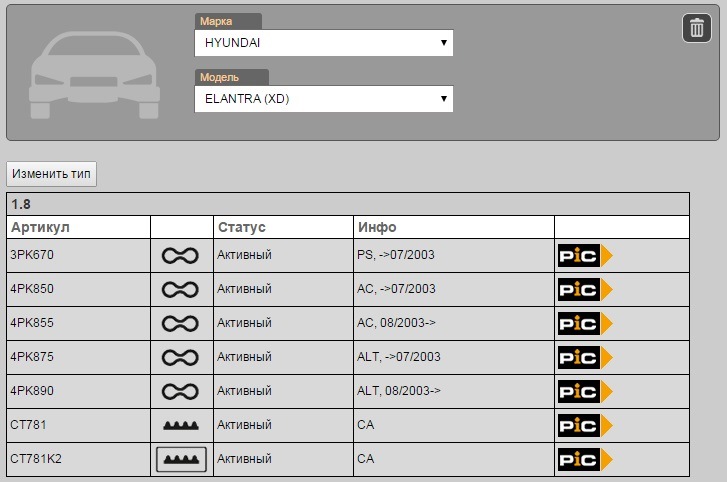Click CA info in CT781 row
Viewport: 727px width, 482px height.
[x=365, y=425]
